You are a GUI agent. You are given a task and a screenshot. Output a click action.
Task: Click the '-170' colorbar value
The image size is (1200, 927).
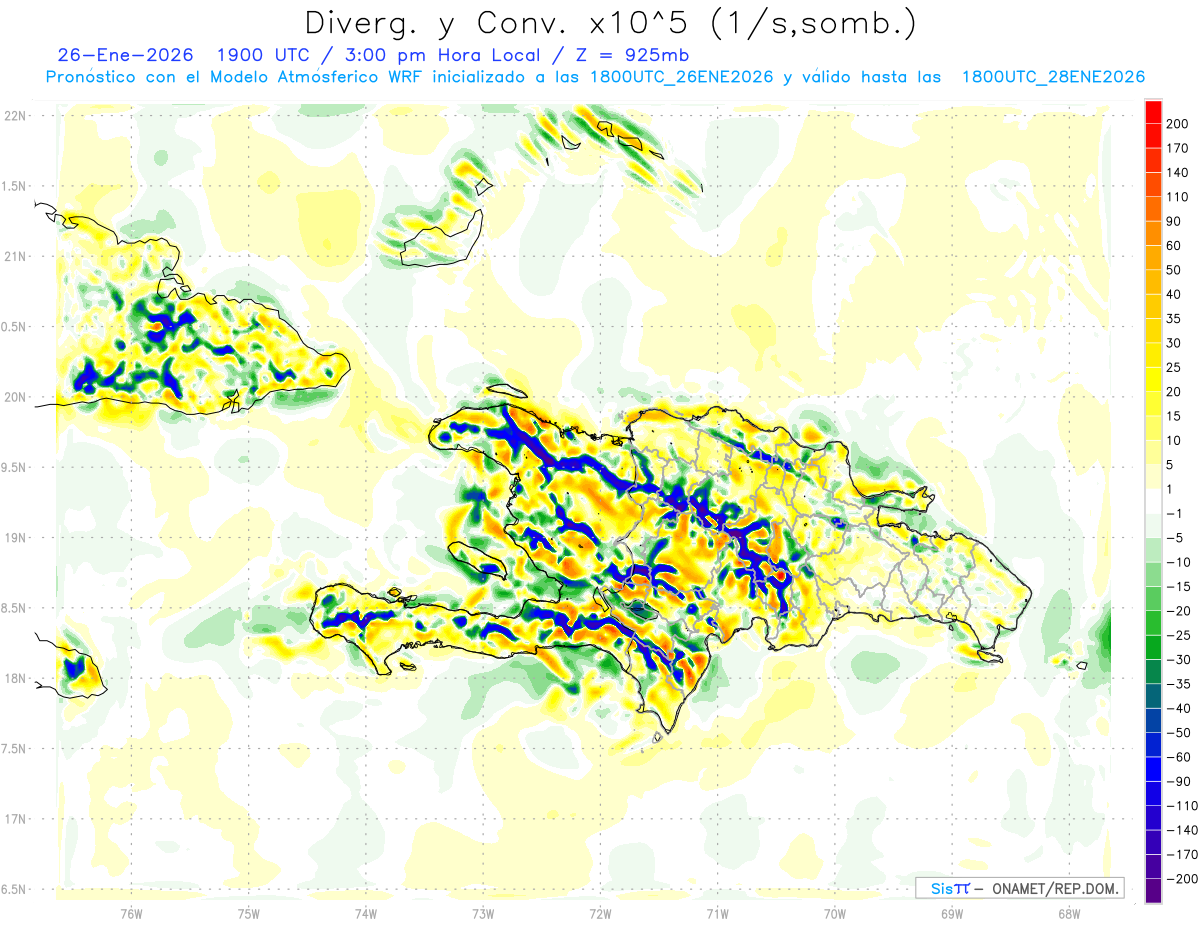pos(1182,855)
